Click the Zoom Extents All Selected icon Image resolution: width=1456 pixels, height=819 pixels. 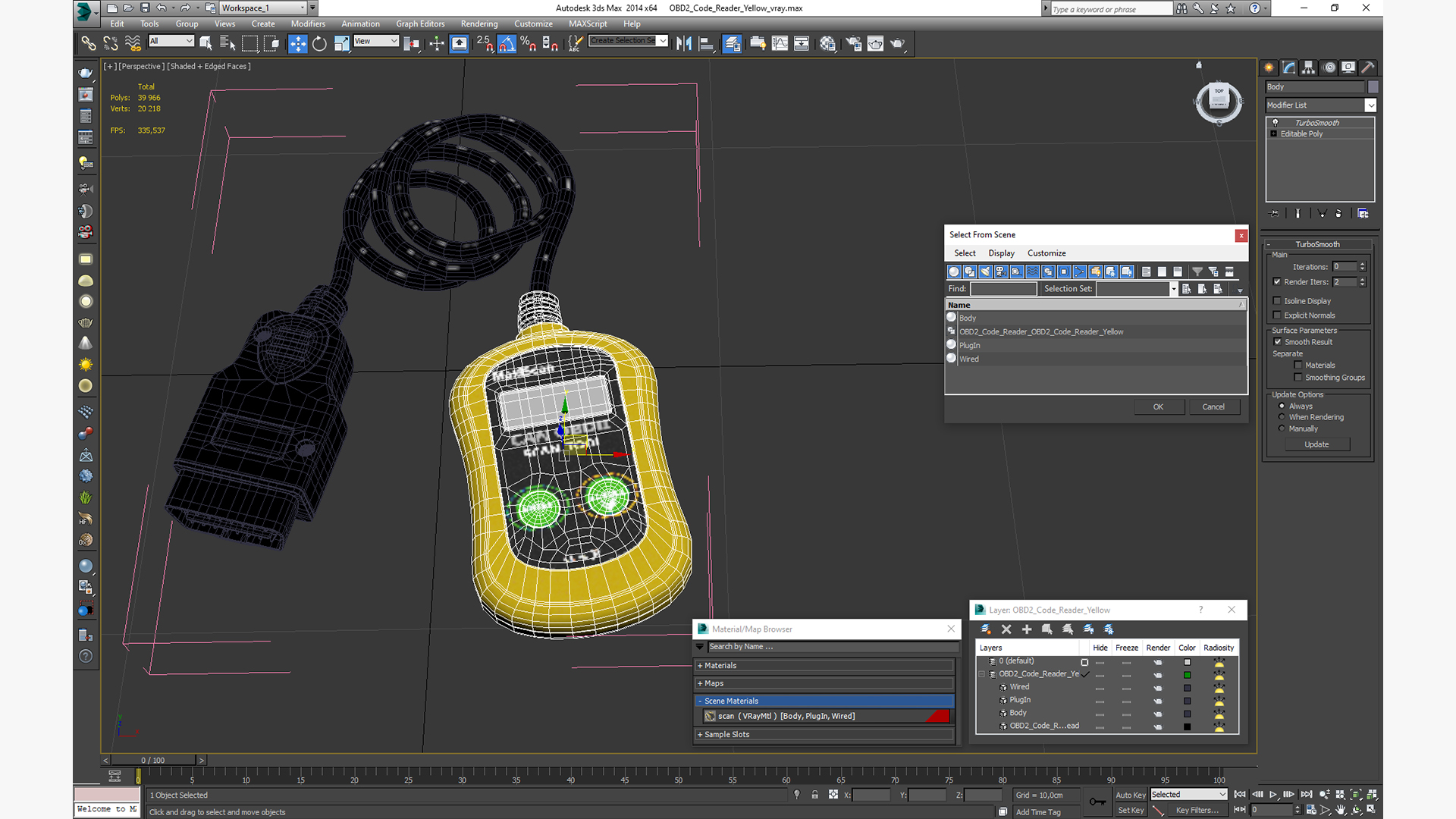tap(1371, 795)
